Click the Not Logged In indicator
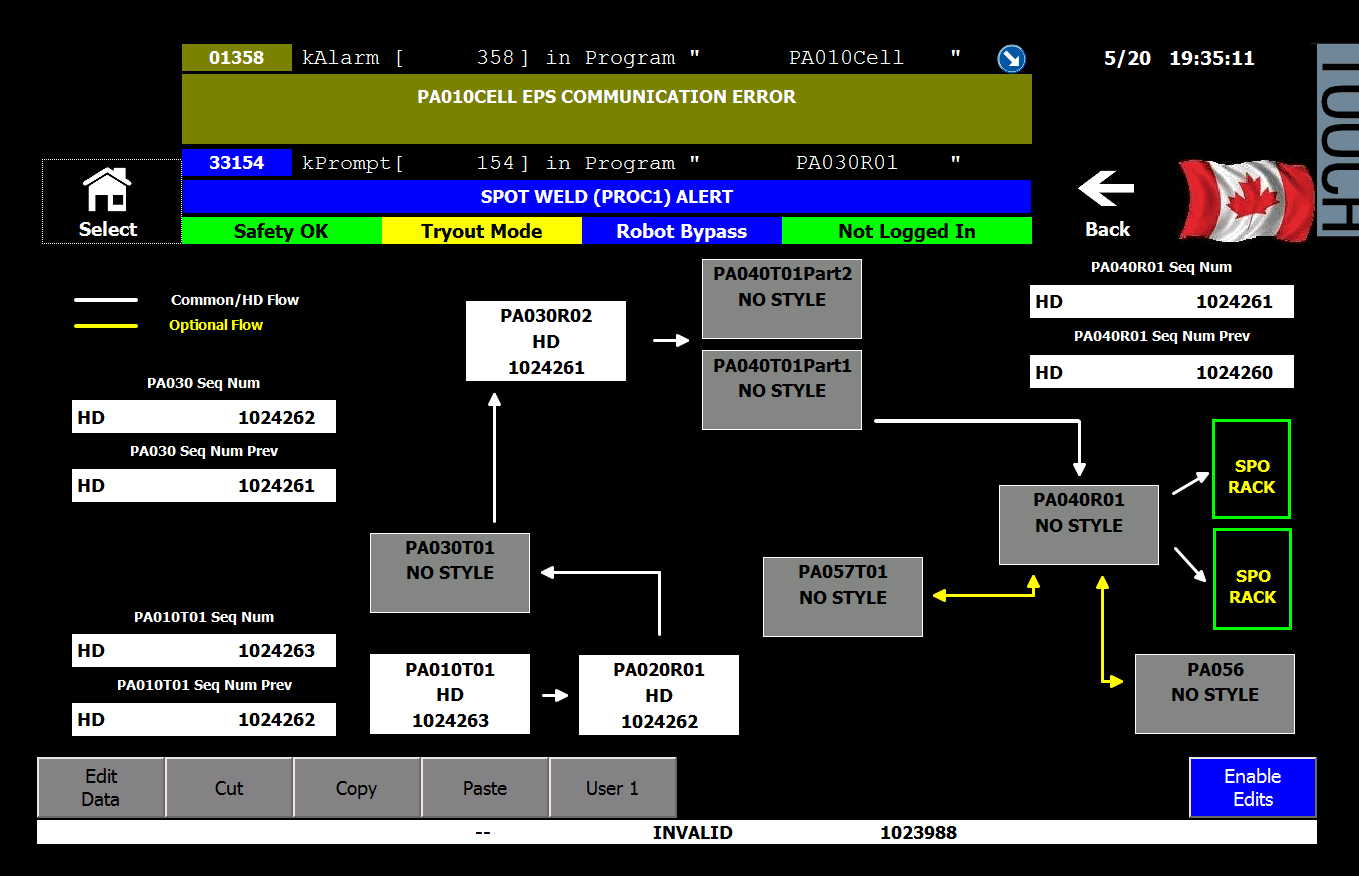The height and width of the screenshot is (876, 1359). click(x=906, y=231)
